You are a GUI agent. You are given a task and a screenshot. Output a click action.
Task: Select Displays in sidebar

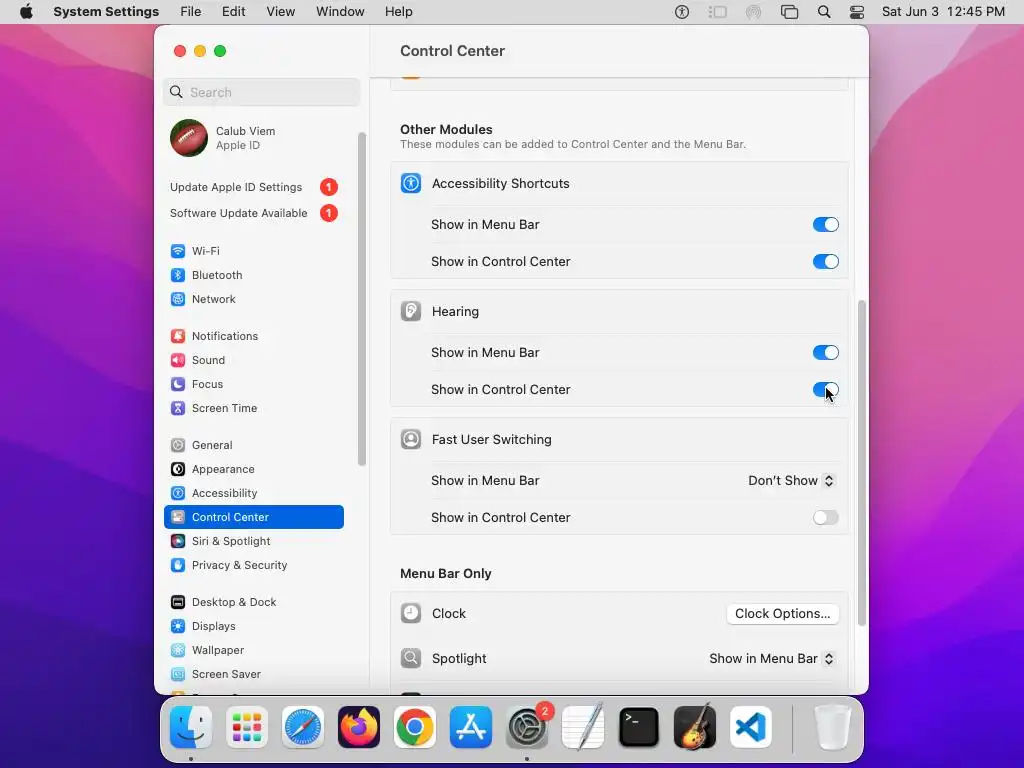[253, 626]
